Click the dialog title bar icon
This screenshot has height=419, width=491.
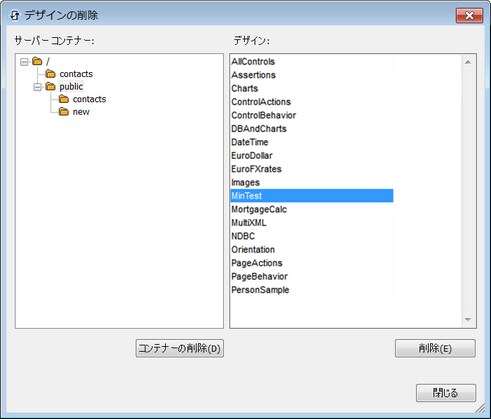[x=15, y=15]
